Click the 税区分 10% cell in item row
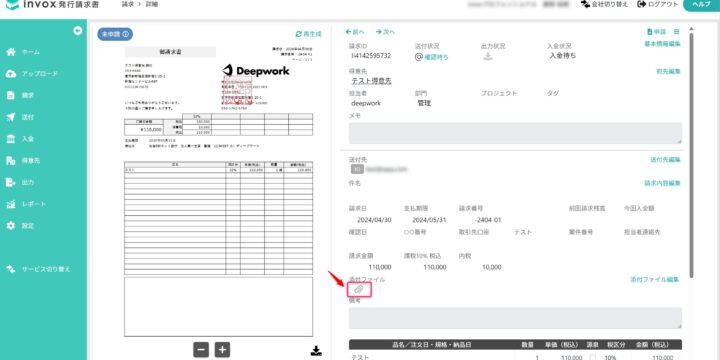This screenshot has width=720, height=360. (611, 357)
